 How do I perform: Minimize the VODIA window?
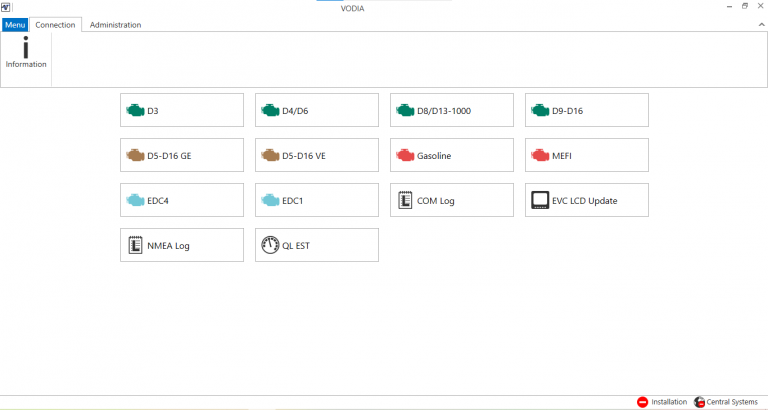pyautogui.click(x=729, y=6)
